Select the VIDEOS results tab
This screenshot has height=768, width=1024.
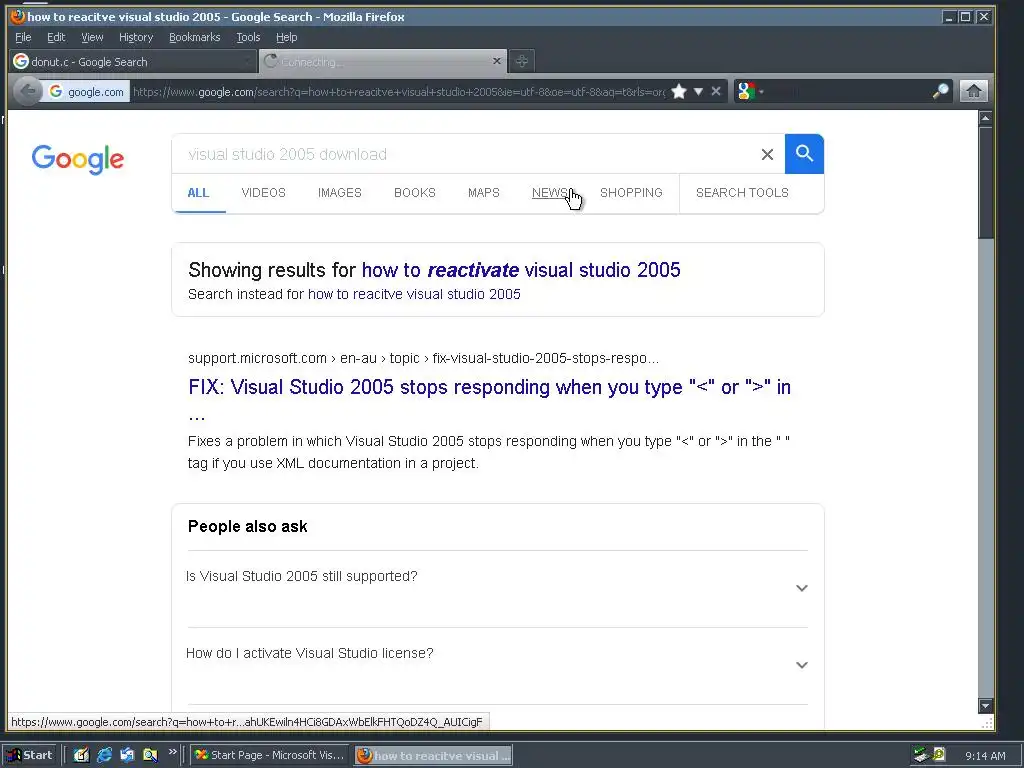264,193
